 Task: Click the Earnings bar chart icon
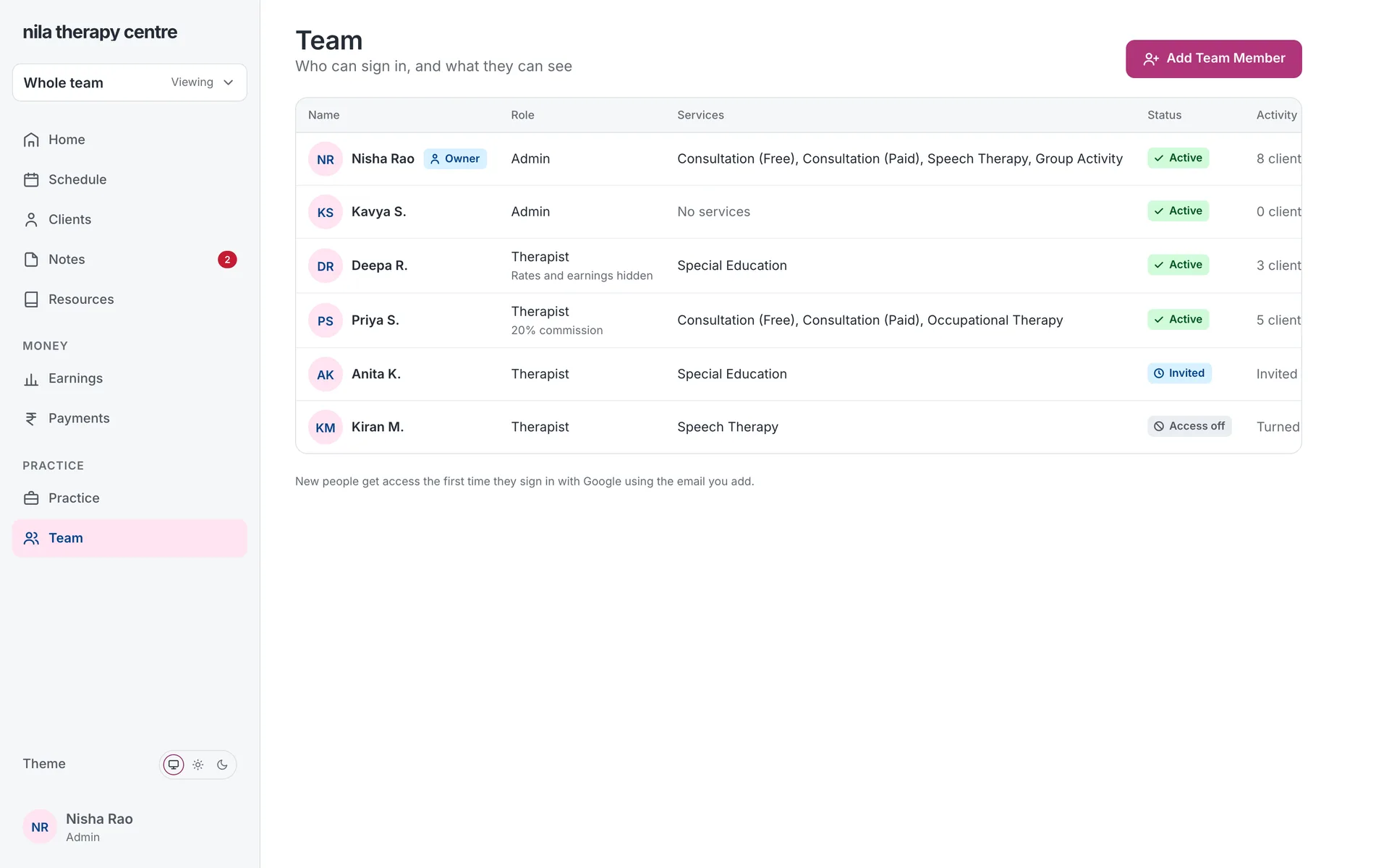(31, 379)
